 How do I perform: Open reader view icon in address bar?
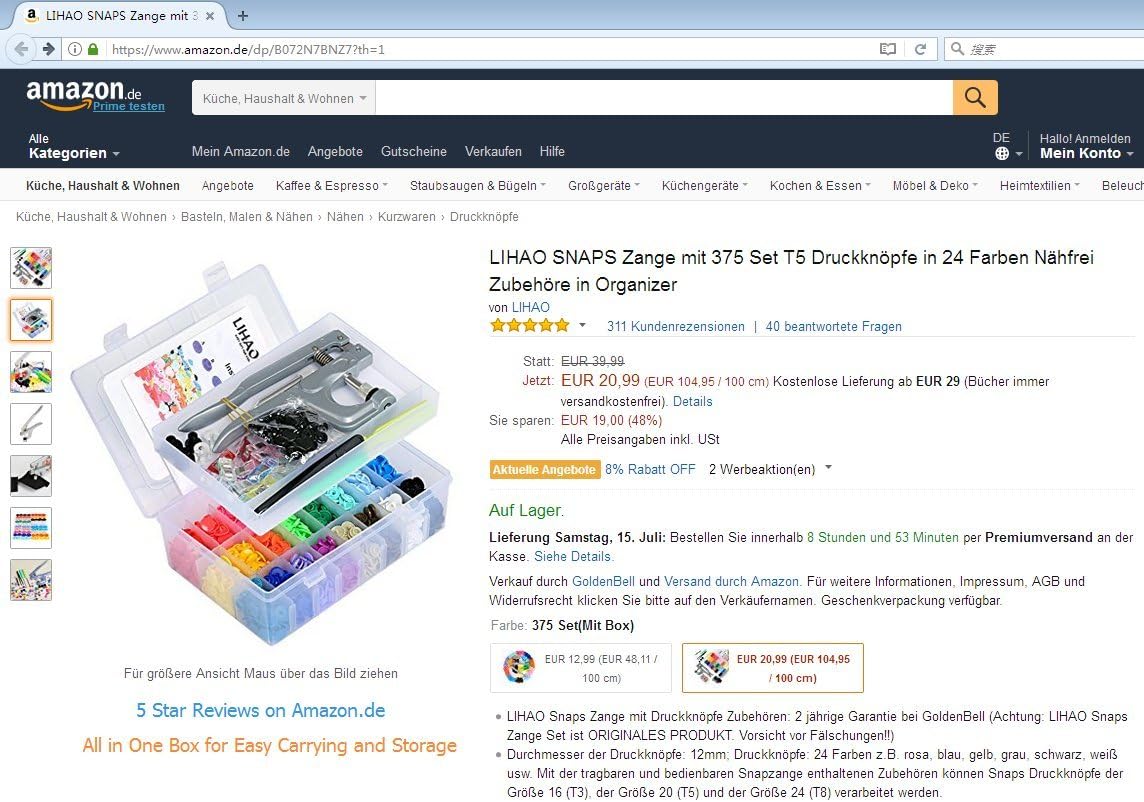[x=887, y=49]
